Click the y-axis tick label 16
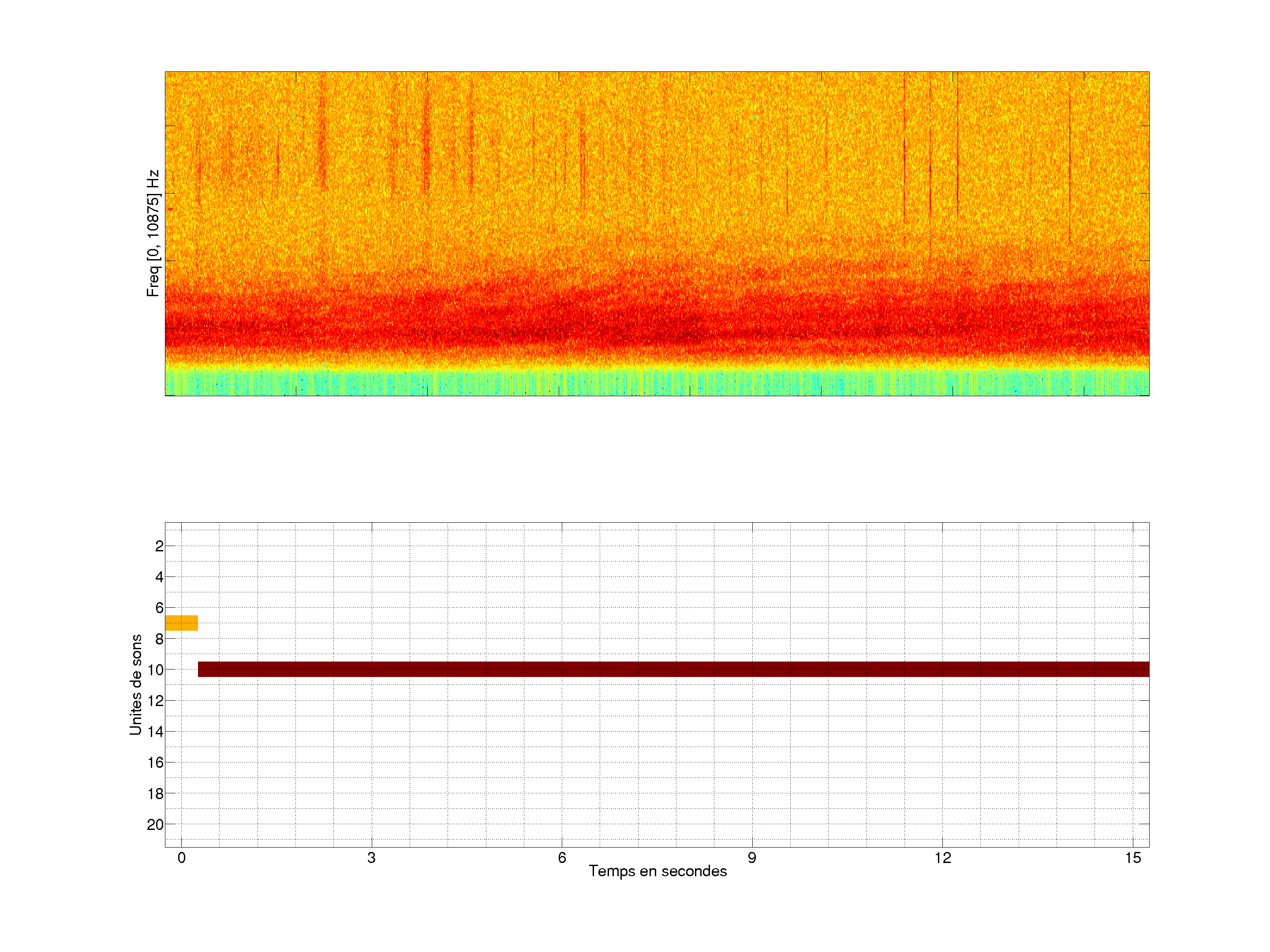 pyautogui.click(x=156, y=762)
